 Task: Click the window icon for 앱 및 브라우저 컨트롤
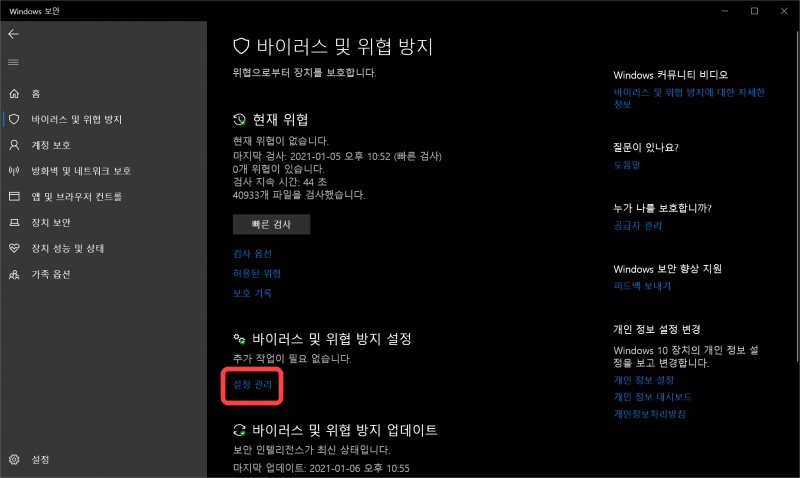click(x=14, y=196)
